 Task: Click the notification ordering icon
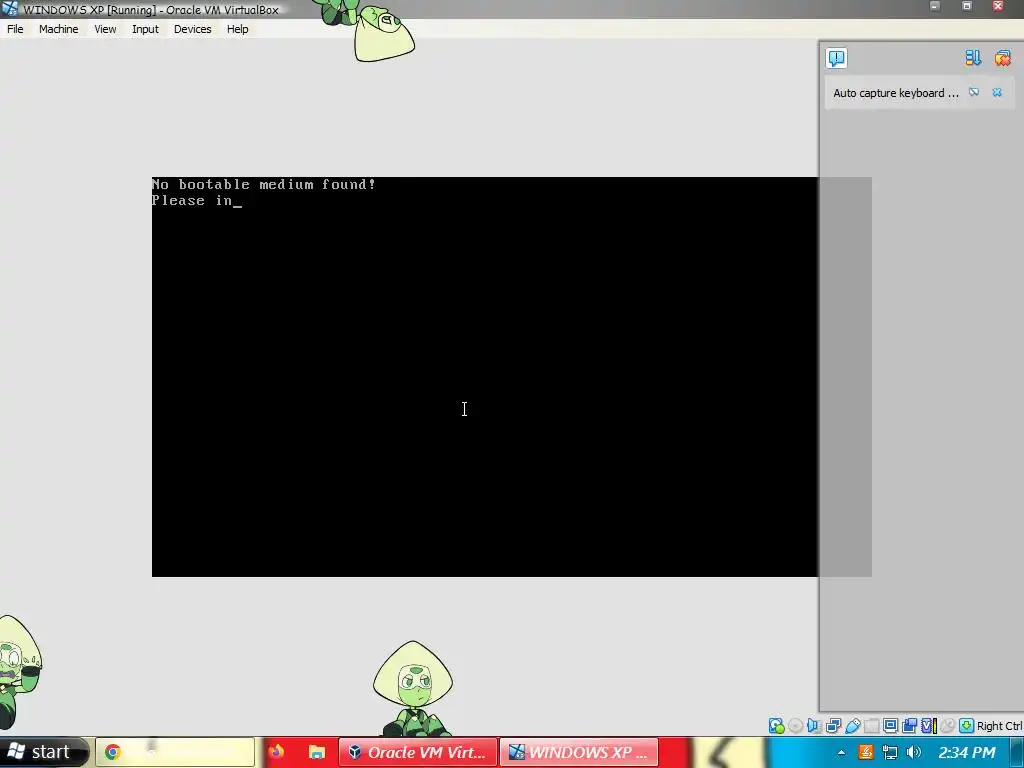(x=973, y=58)
